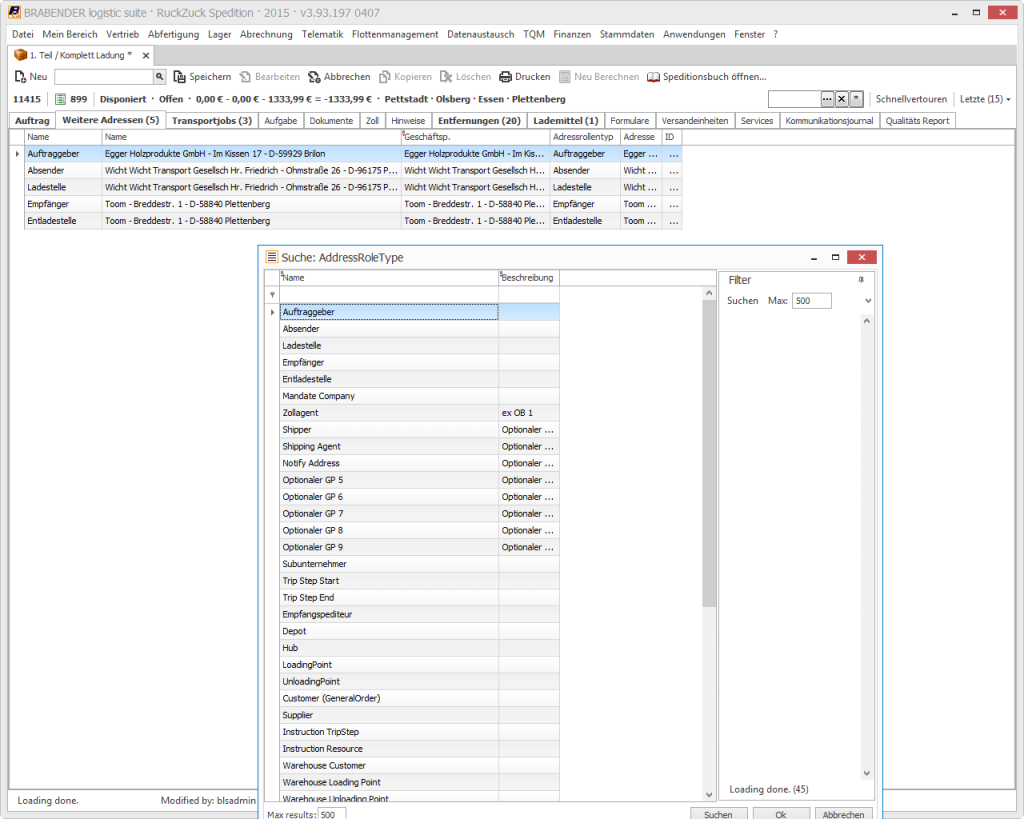Click the ellipsis button in Auftraggeber row
The image size is (1024, 819).
point(673,154)
